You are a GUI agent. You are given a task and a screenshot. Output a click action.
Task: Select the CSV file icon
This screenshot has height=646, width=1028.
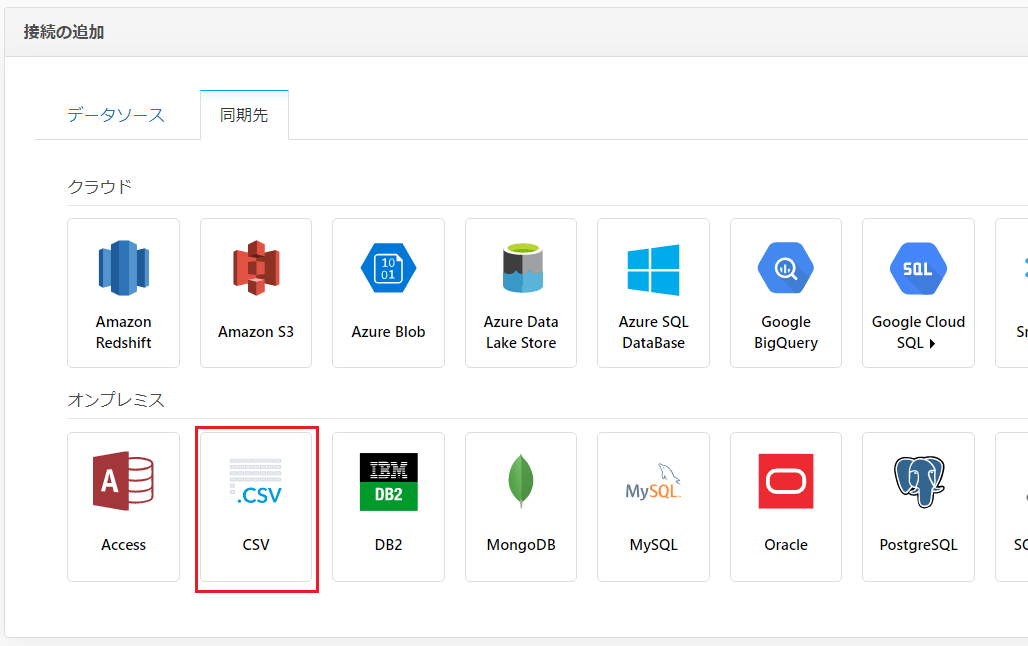256,482
